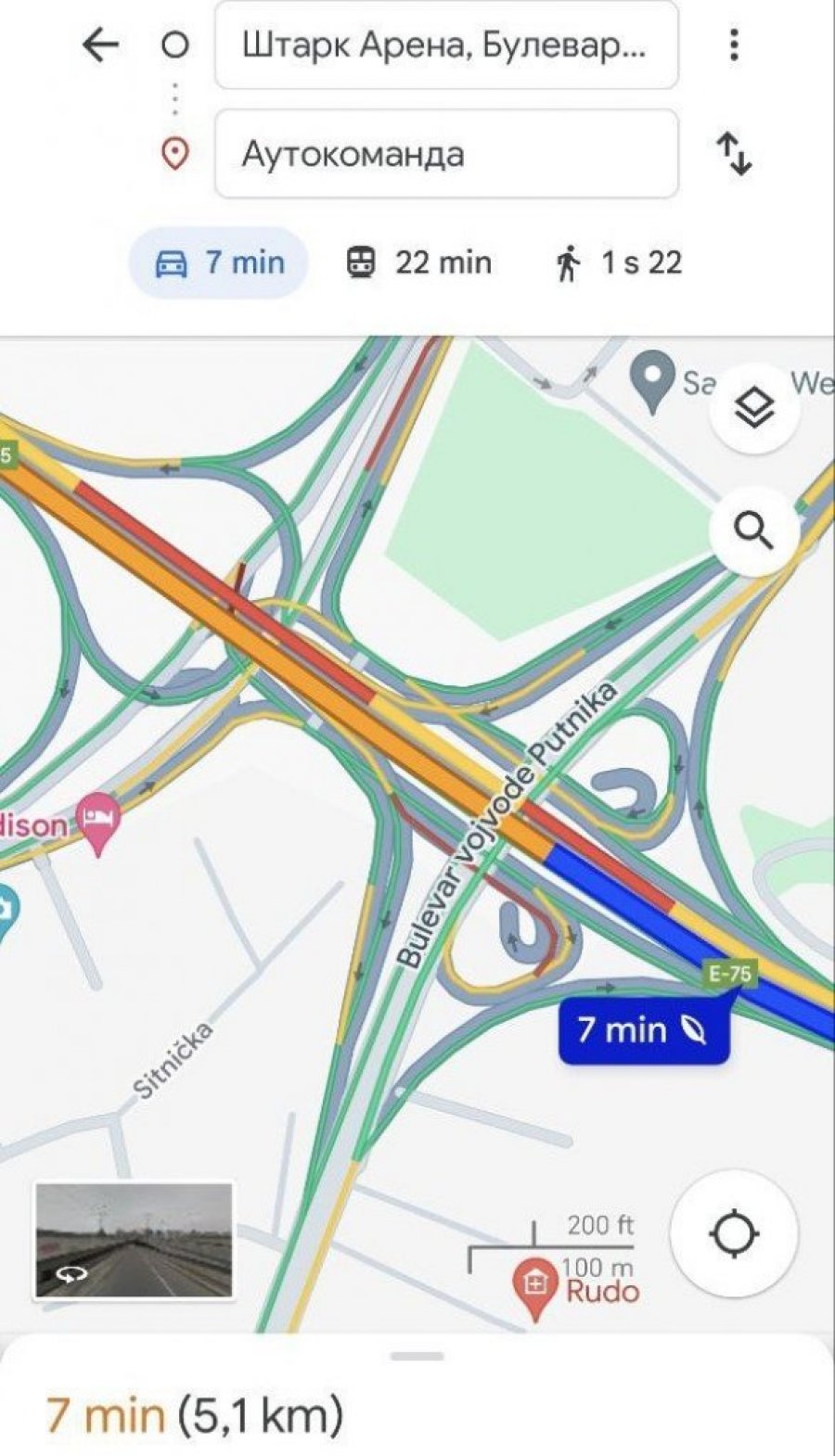Expand the bottom sheet drag handle

point(417,1357)
